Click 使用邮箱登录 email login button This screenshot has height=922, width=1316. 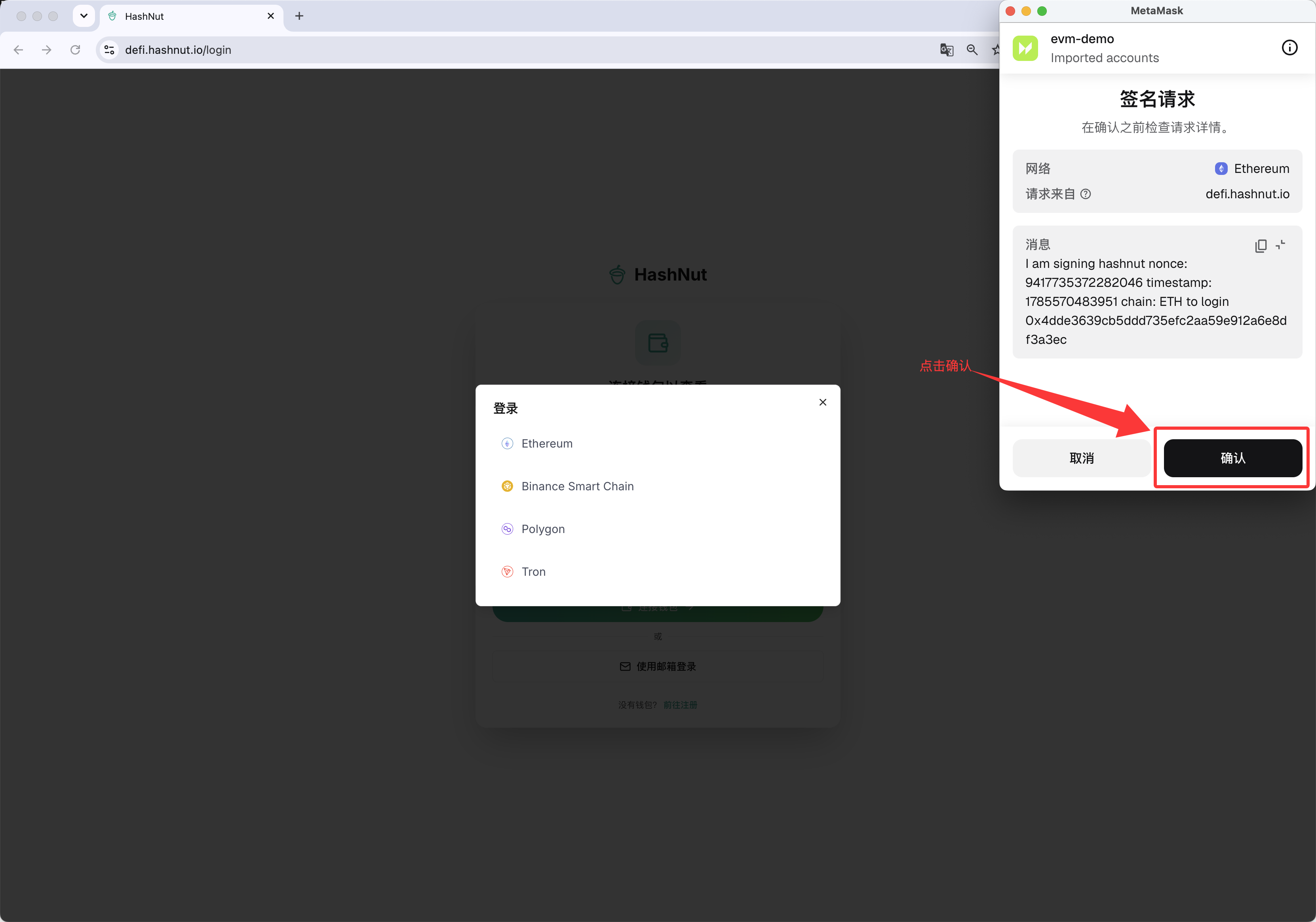pyautogui.click(x=658, y=666)
